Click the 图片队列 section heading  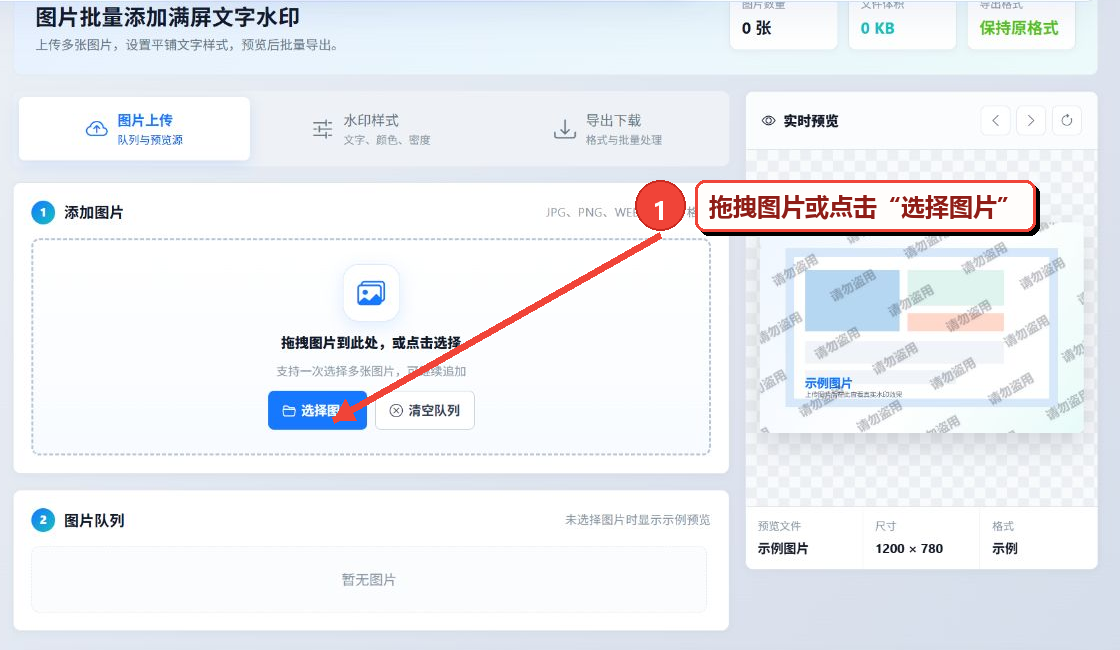[94, 520]
